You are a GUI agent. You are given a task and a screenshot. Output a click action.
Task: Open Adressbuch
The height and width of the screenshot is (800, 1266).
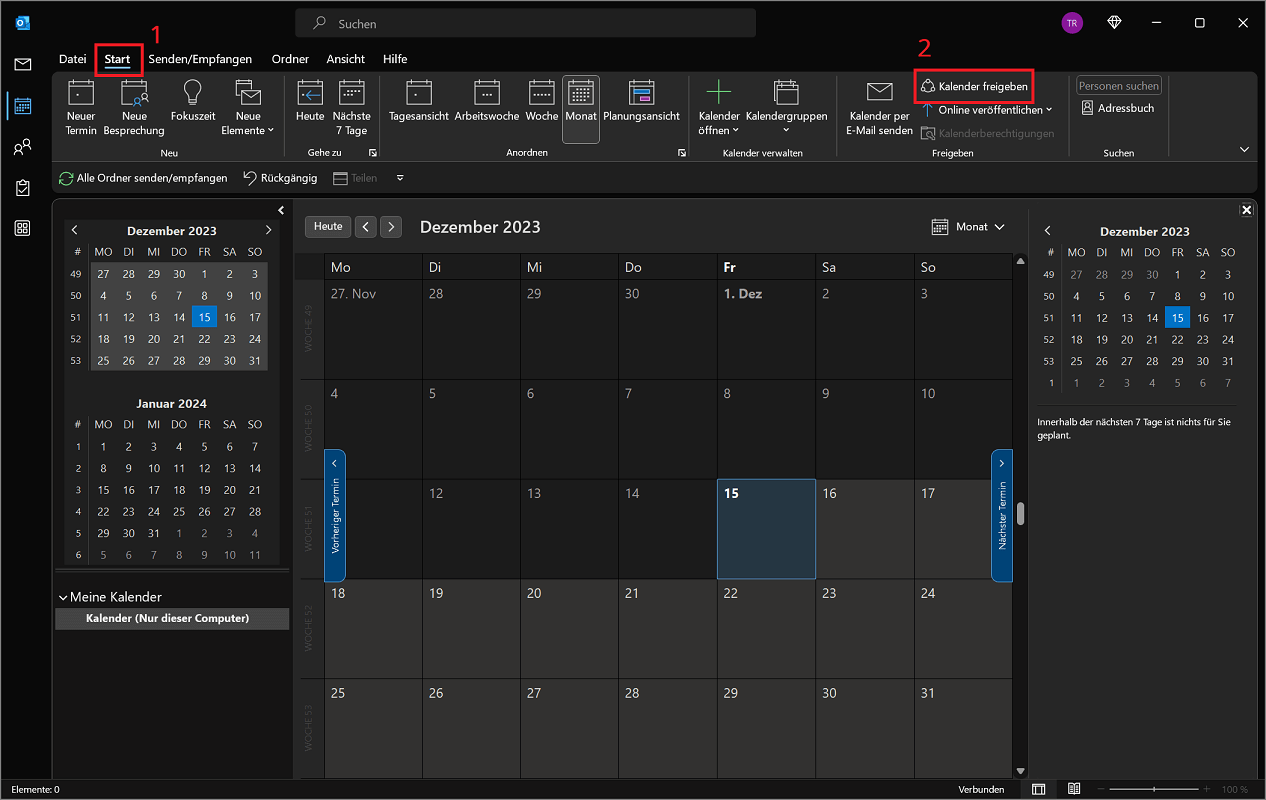(1117, 108)
